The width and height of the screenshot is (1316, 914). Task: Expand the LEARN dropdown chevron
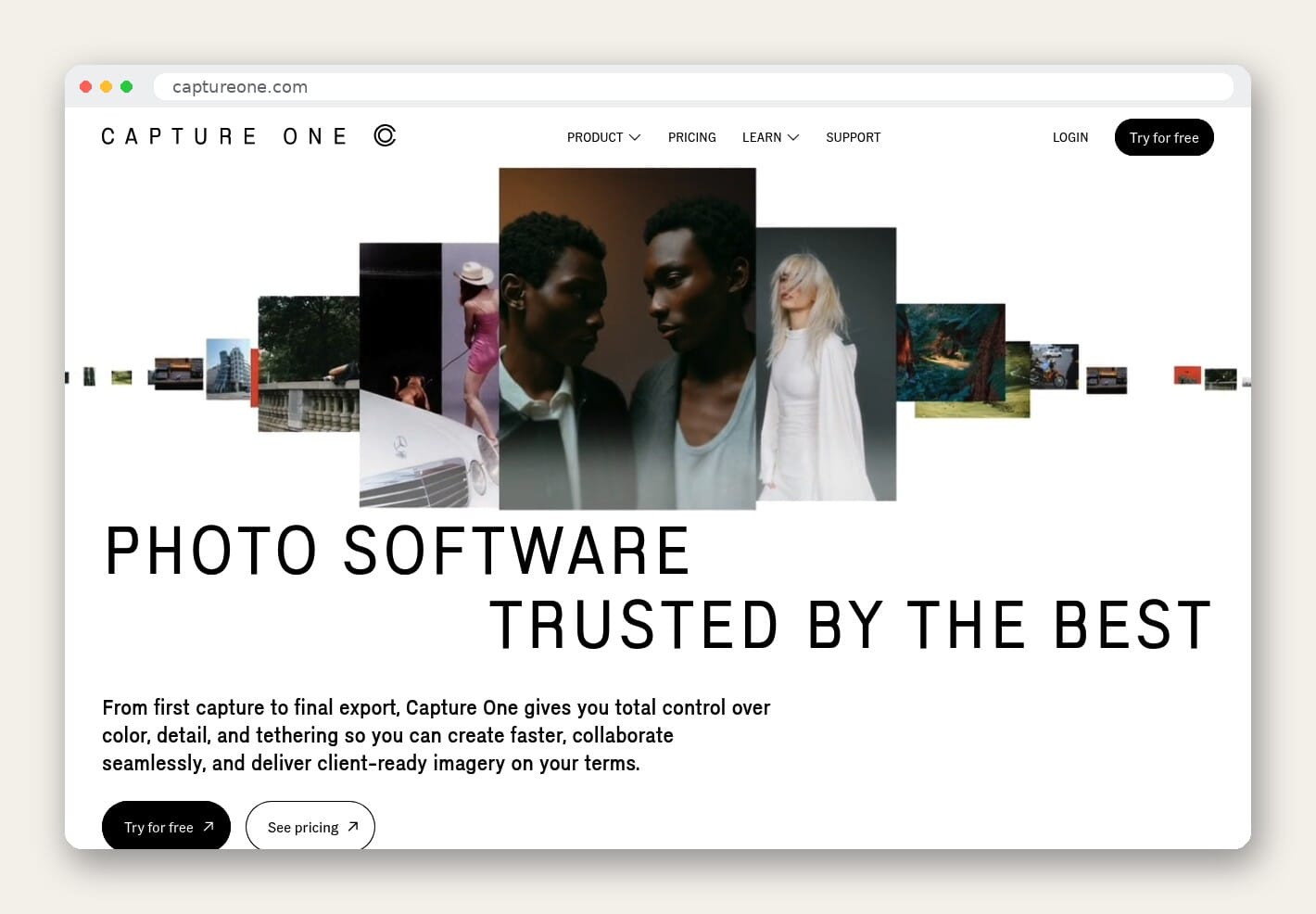point(793,137)
